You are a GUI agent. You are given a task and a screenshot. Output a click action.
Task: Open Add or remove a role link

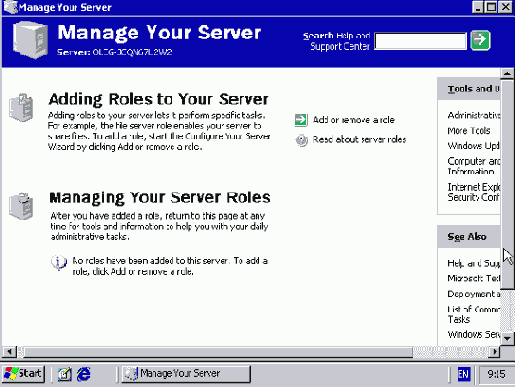pyautogui.click(x=354, y=120)
